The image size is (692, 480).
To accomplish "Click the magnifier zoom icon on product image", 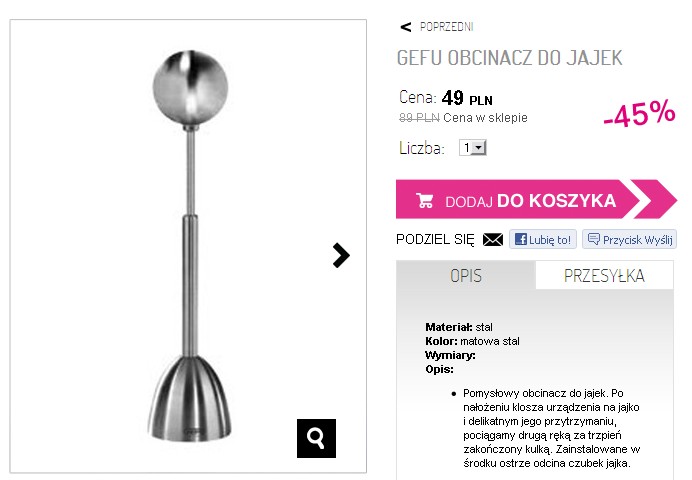I will 316,438.
